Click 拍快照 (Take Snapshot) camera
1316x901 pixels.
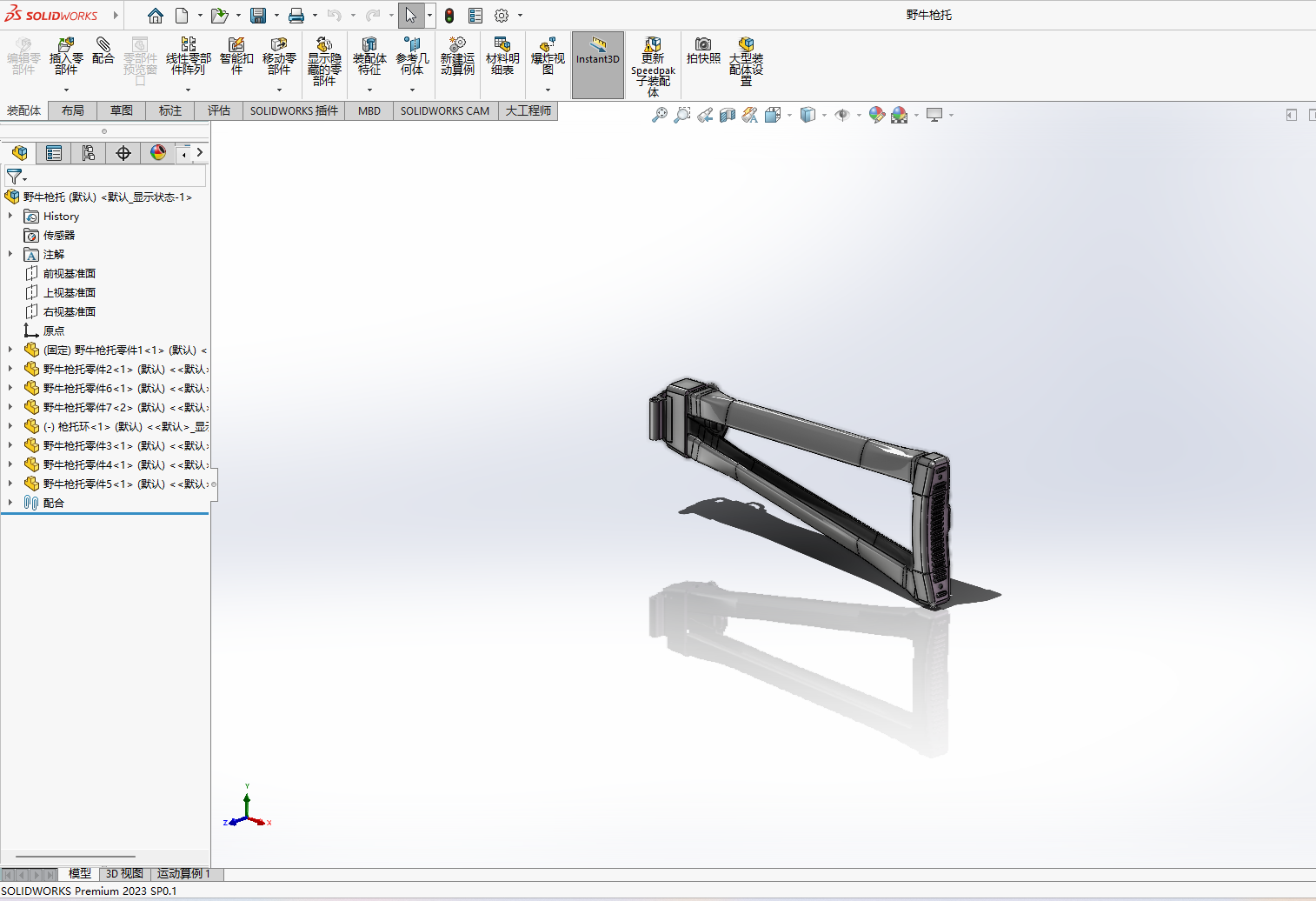(703, 51)
